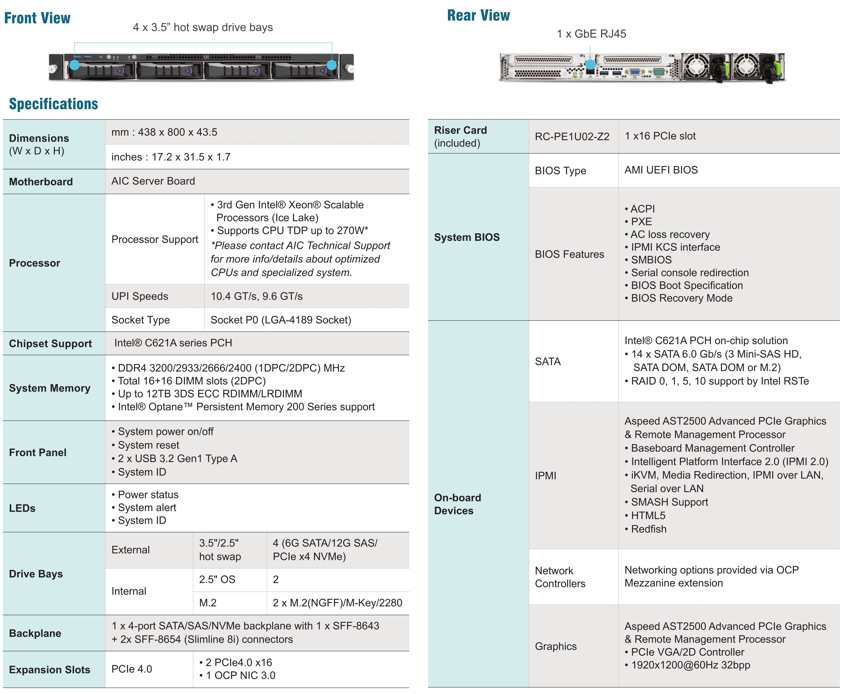
Task: Click the "Chipset Support" row label
Action: pyautogui.click(x=50, y=344)
